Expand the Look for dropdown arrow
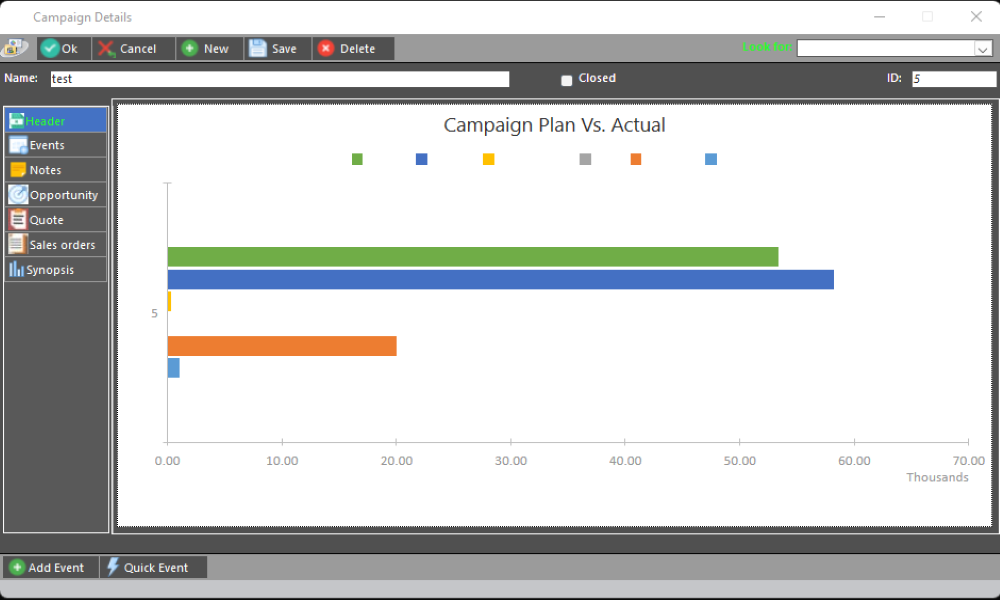1000x600 pixels. tap(982, 48)
